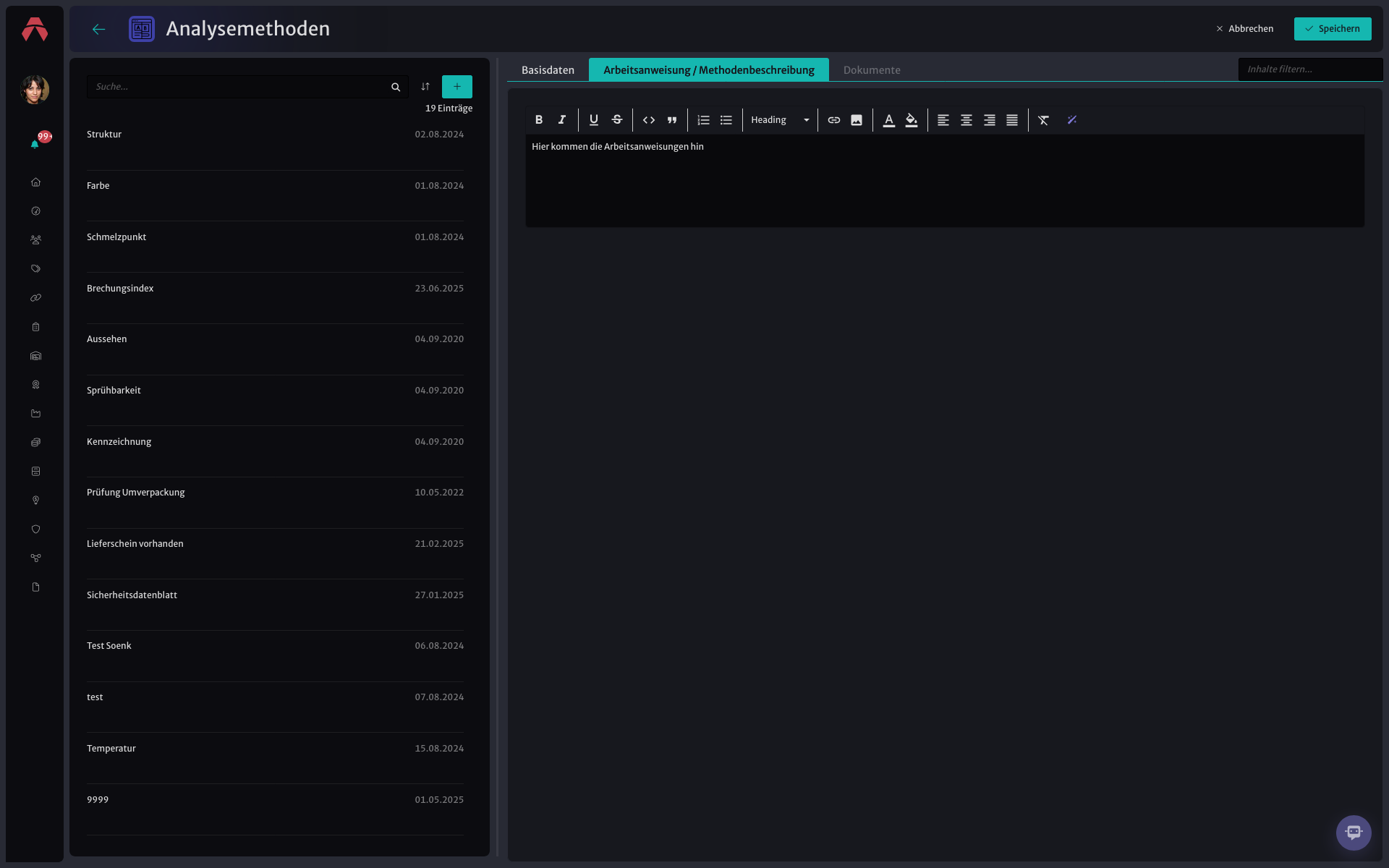Viewport: 1389px width, 868px height.
Task: Align text right
Action: click(990, 120)
